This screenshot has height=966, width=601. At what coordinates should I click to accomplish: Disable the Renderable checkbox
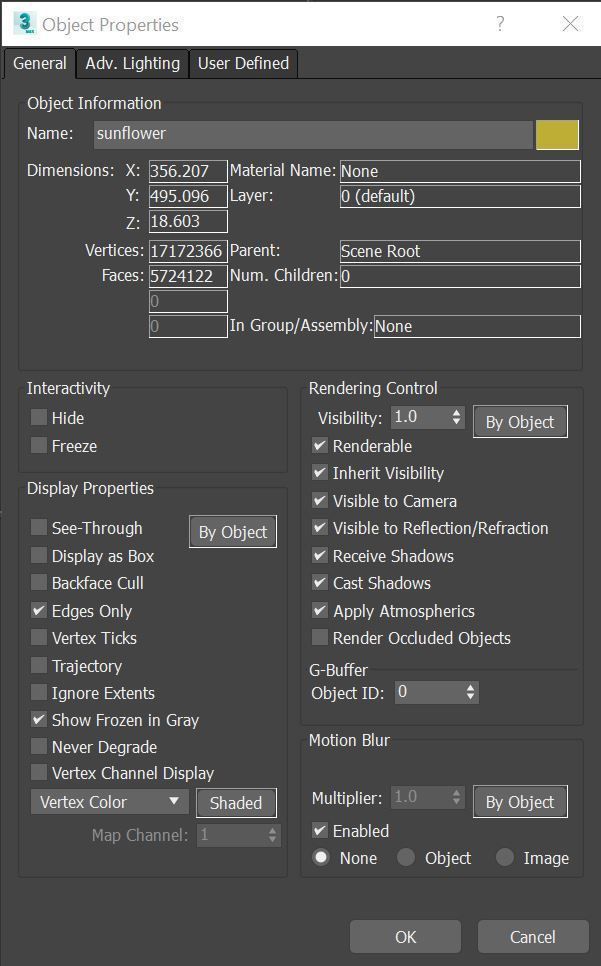(x=320, y=446)
